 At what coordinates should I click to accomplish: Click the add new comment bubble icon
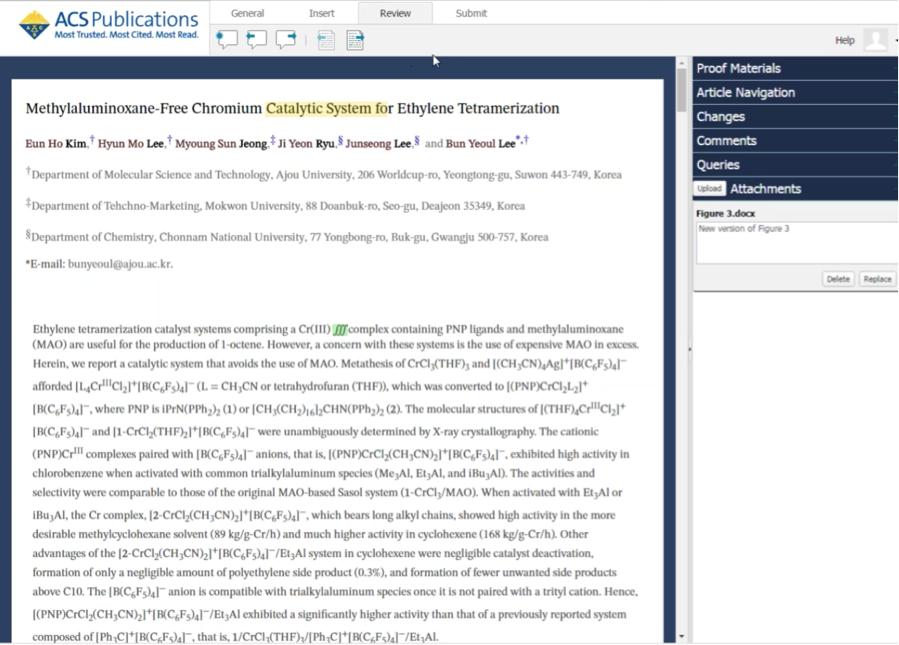(x=226, y=40)
